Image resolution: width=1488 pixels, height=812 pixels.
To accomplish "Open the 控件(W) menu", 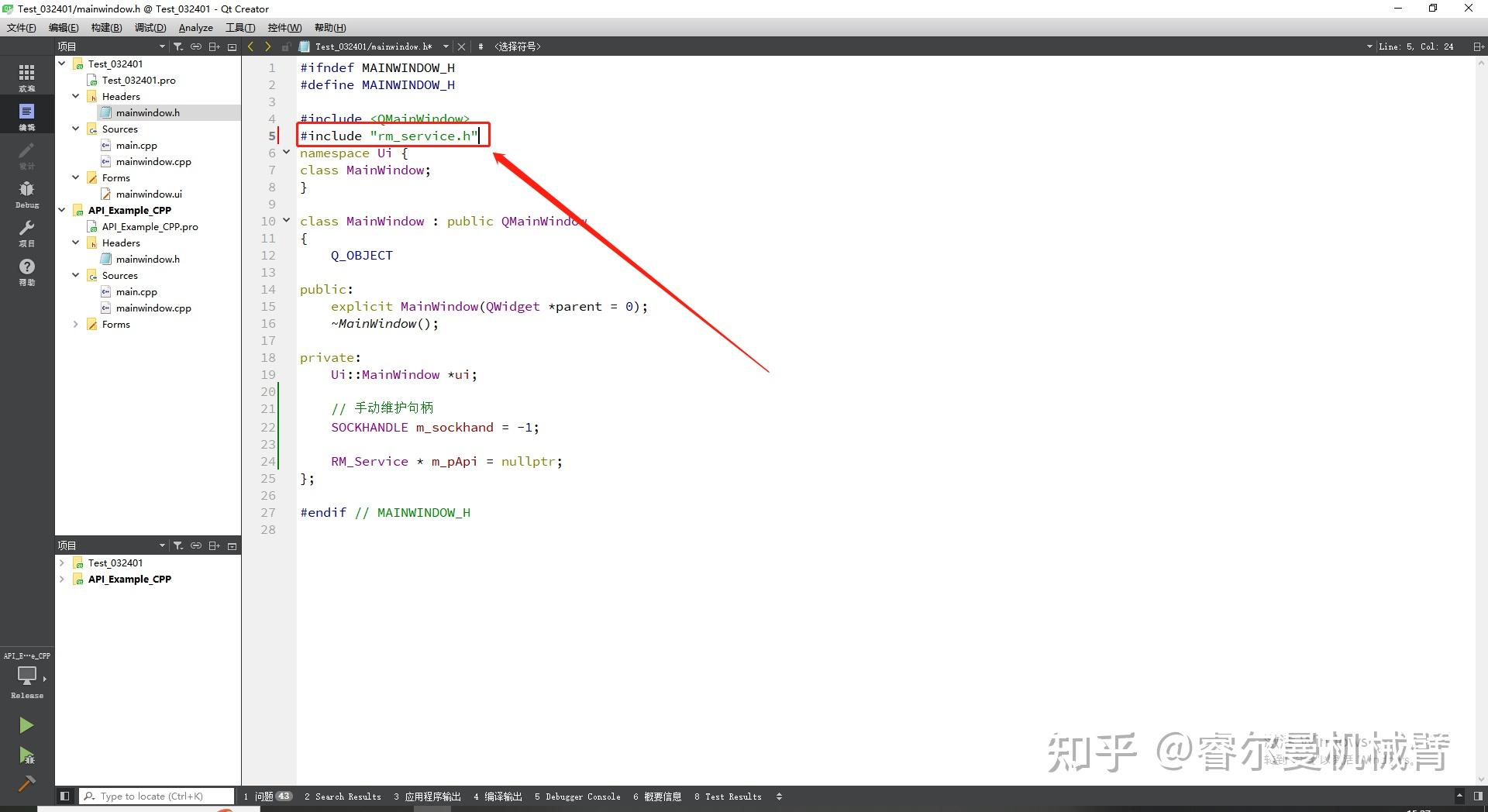I will click(284, 28).
